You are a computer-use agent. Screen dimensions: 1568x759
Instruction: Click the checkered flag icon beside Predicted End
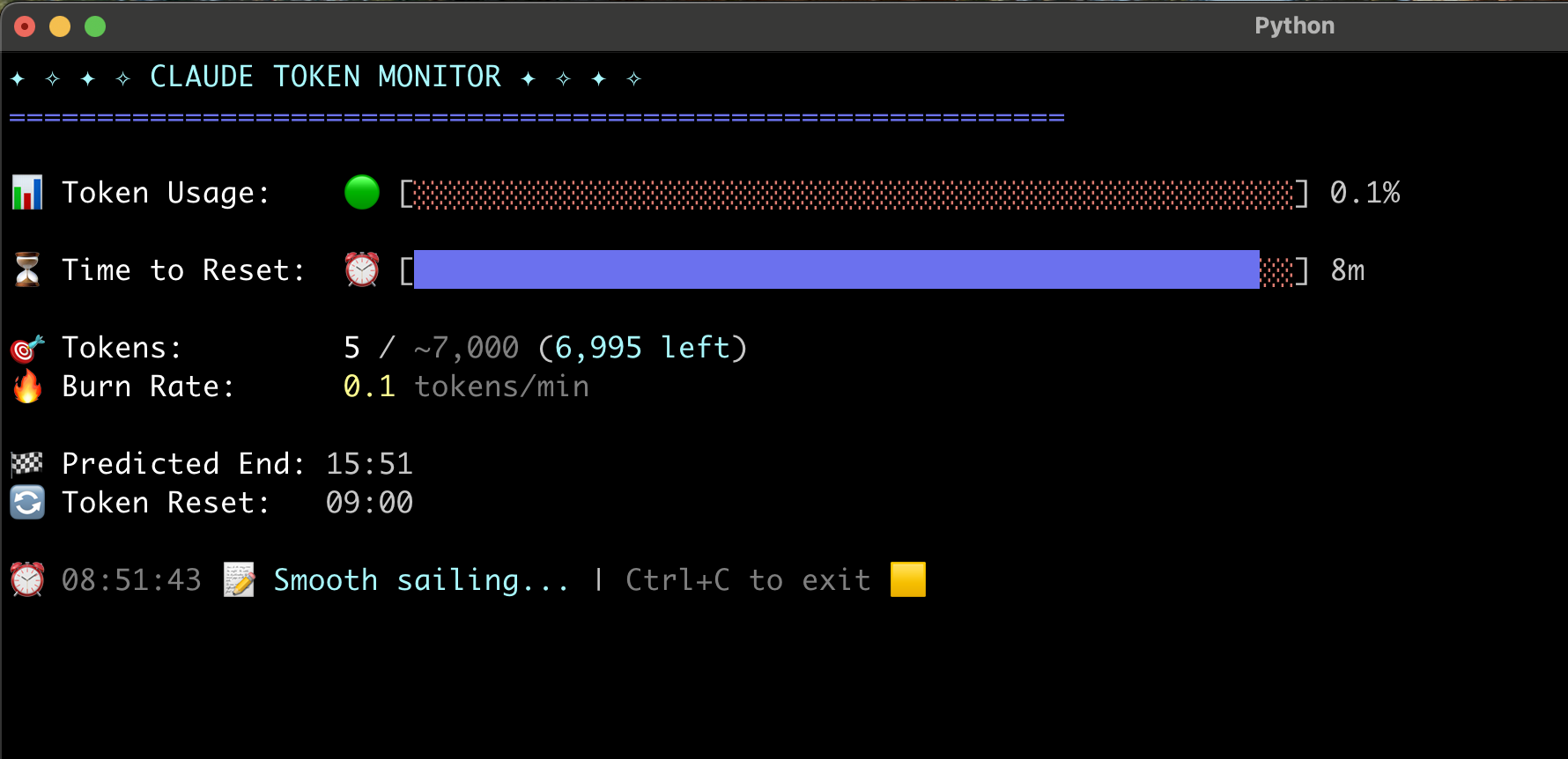pyautogui.click(x=27, y=463)
